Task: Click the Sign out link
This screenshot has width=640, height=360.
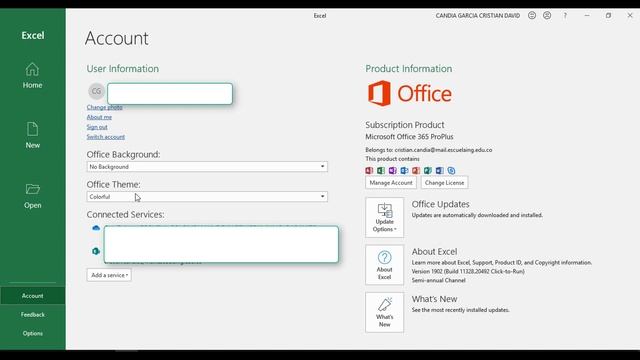Action: (97, 127)
